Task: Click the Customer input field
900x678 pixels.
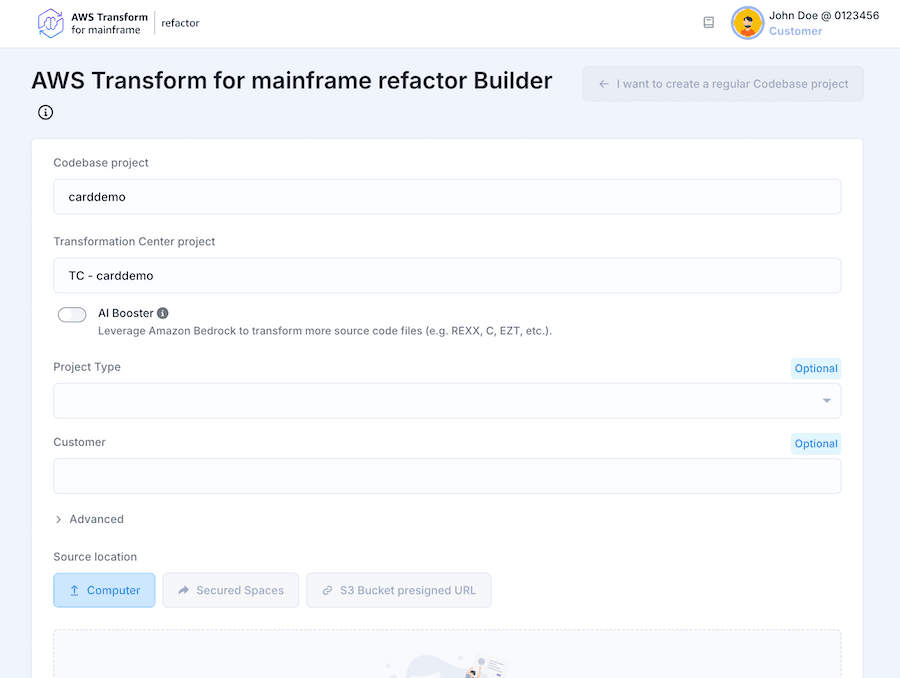Action: (446, 476)
